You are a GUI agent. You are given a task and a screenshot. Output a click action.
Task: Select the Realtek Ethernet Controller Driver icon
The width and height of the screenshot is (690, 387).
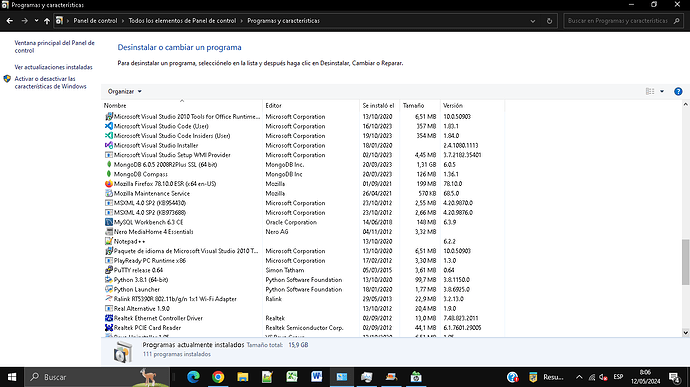click(109, 318)
